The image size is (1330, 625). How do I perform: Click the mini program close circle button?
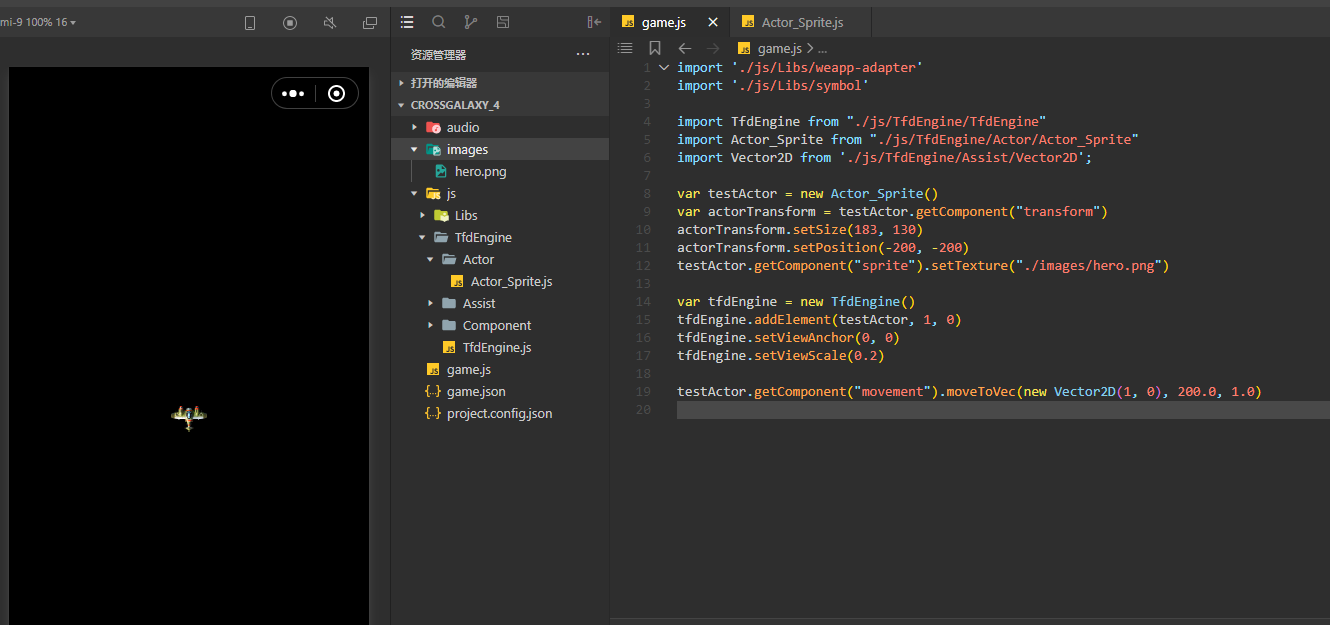point(337,93)
